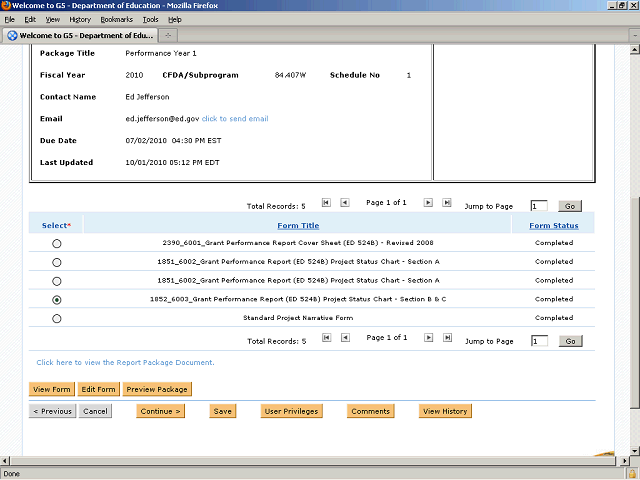Open the History menu
The height and width of the screenshot is (480, 640).
pyautogui.click(x=80, y=19)
